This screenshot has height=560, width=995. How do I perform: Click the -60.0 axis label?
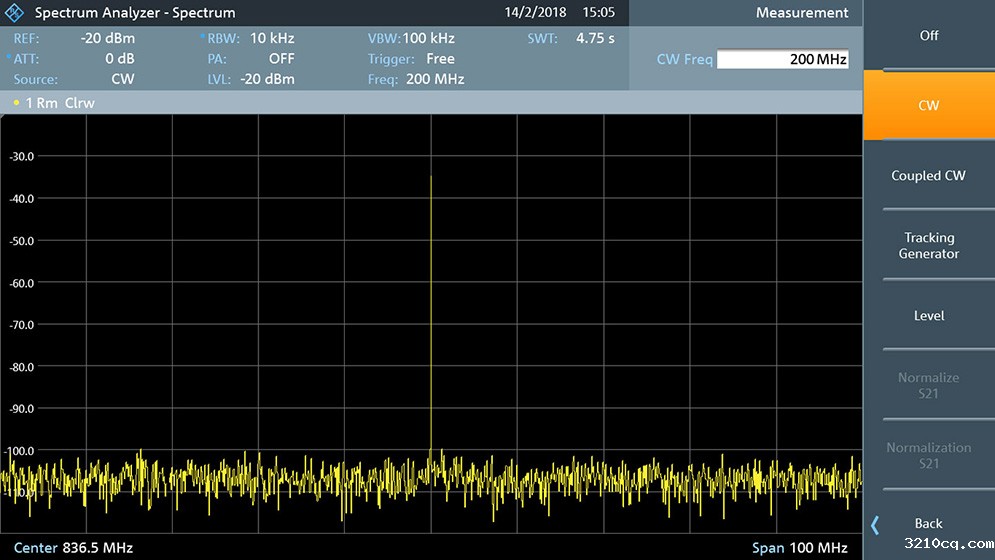pyautogui.click(x=22, y=283)
